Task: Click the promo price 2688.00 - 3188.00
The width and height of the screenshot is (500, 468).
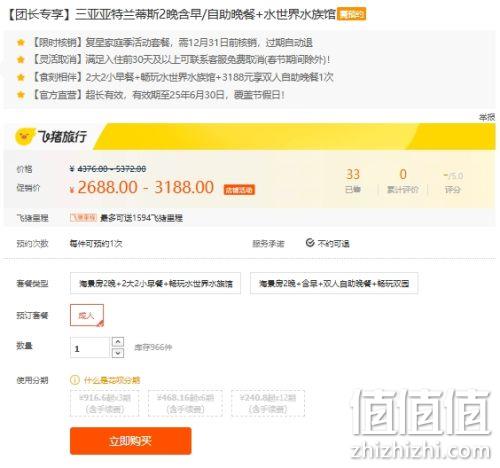Action: 145,187
